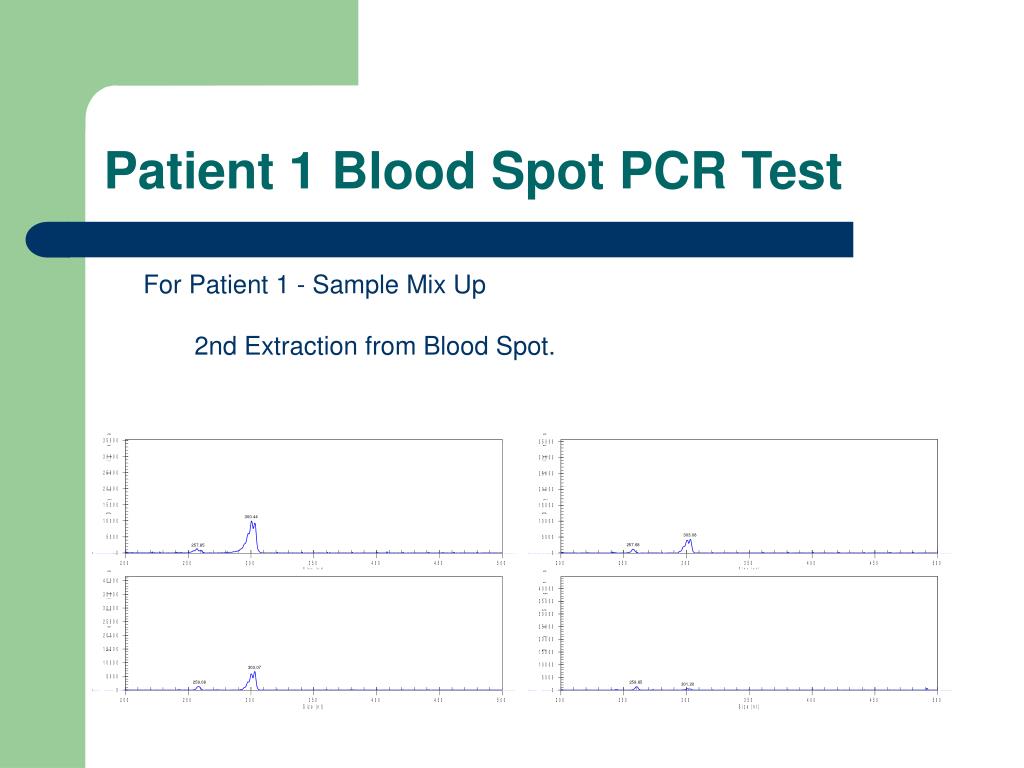
Task: Click the 'Patient 1 Blood Spot PCR Test' title
Action: (473, 171)
